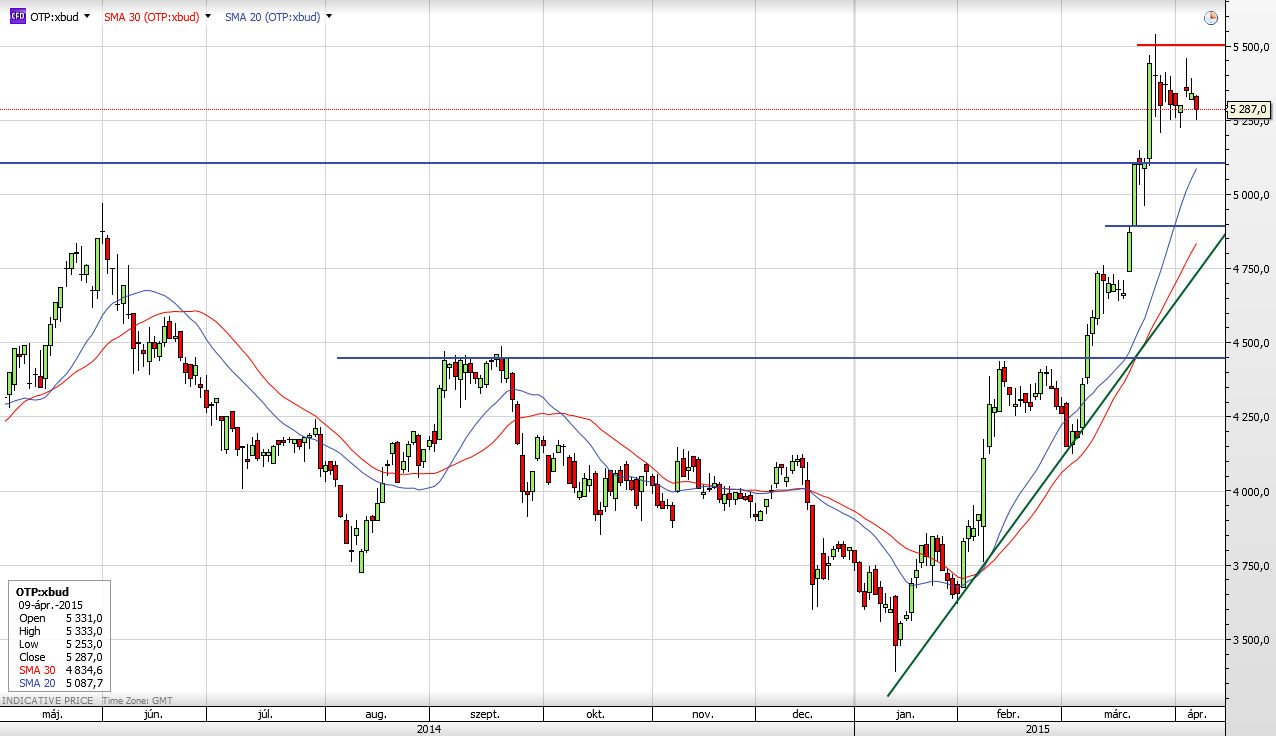
Task: Click the aug. month label
Action: tap(376, 714)
